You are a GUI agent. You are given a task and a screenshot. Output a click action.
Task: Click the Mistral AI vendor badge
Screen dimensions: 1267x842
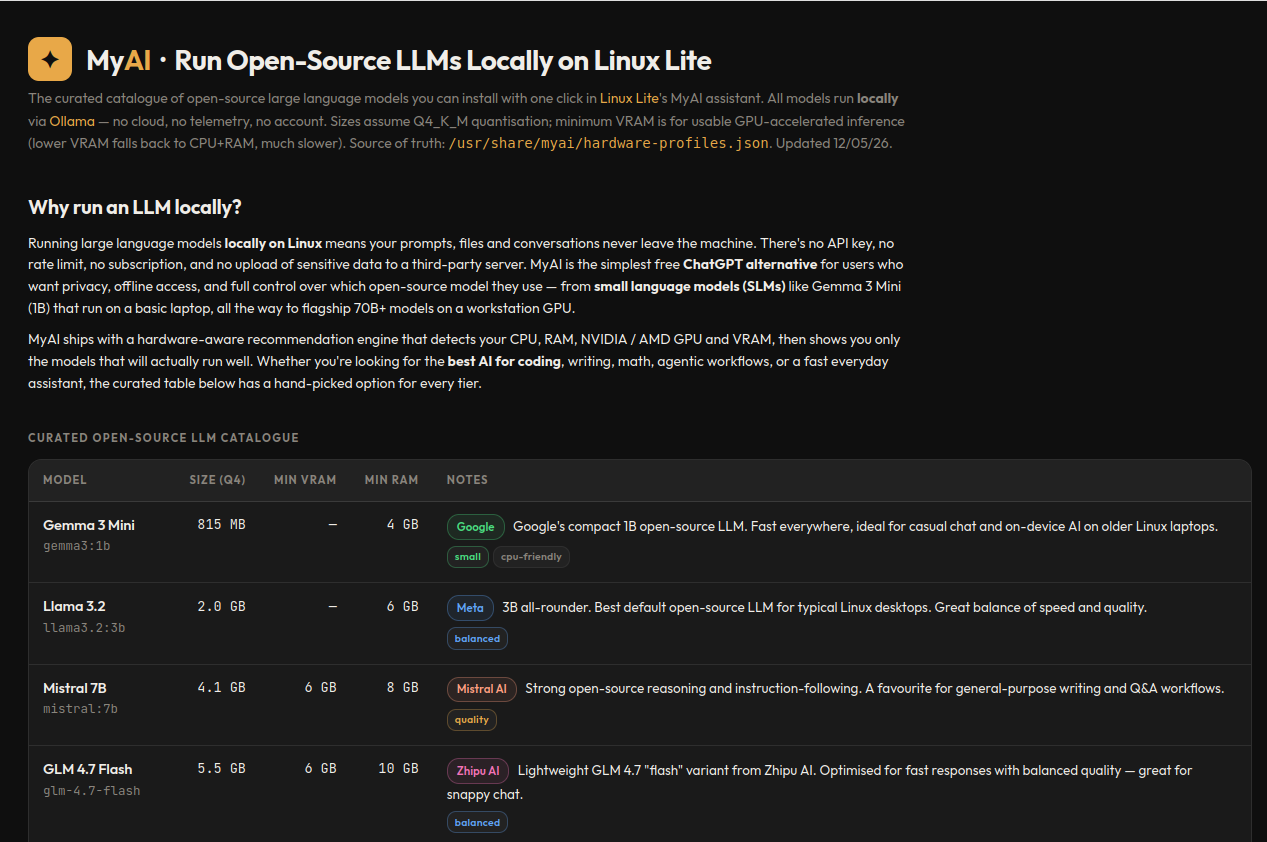point(482,689)
